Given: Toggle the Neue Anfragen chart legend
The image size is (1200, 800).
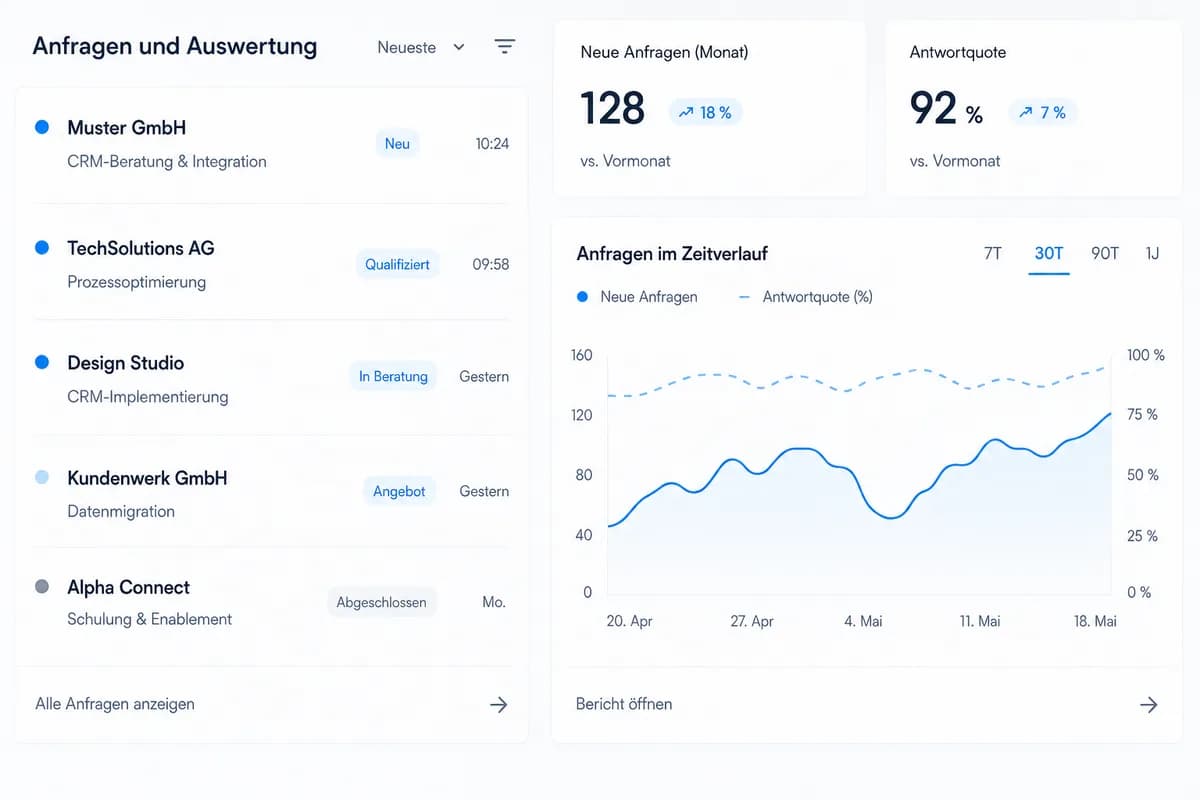Looking at the screenshot, I should pyautogui.click(x=637, y=297).
